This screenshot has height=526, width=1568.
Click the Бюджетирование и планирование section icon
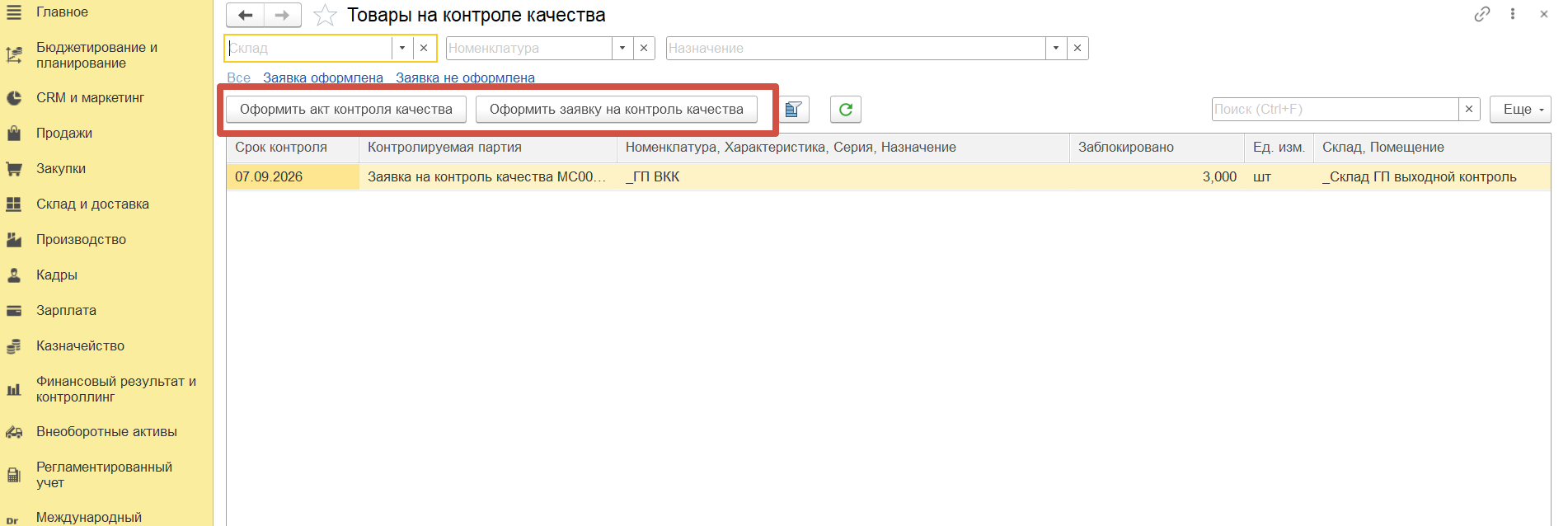tap(14, 55)
